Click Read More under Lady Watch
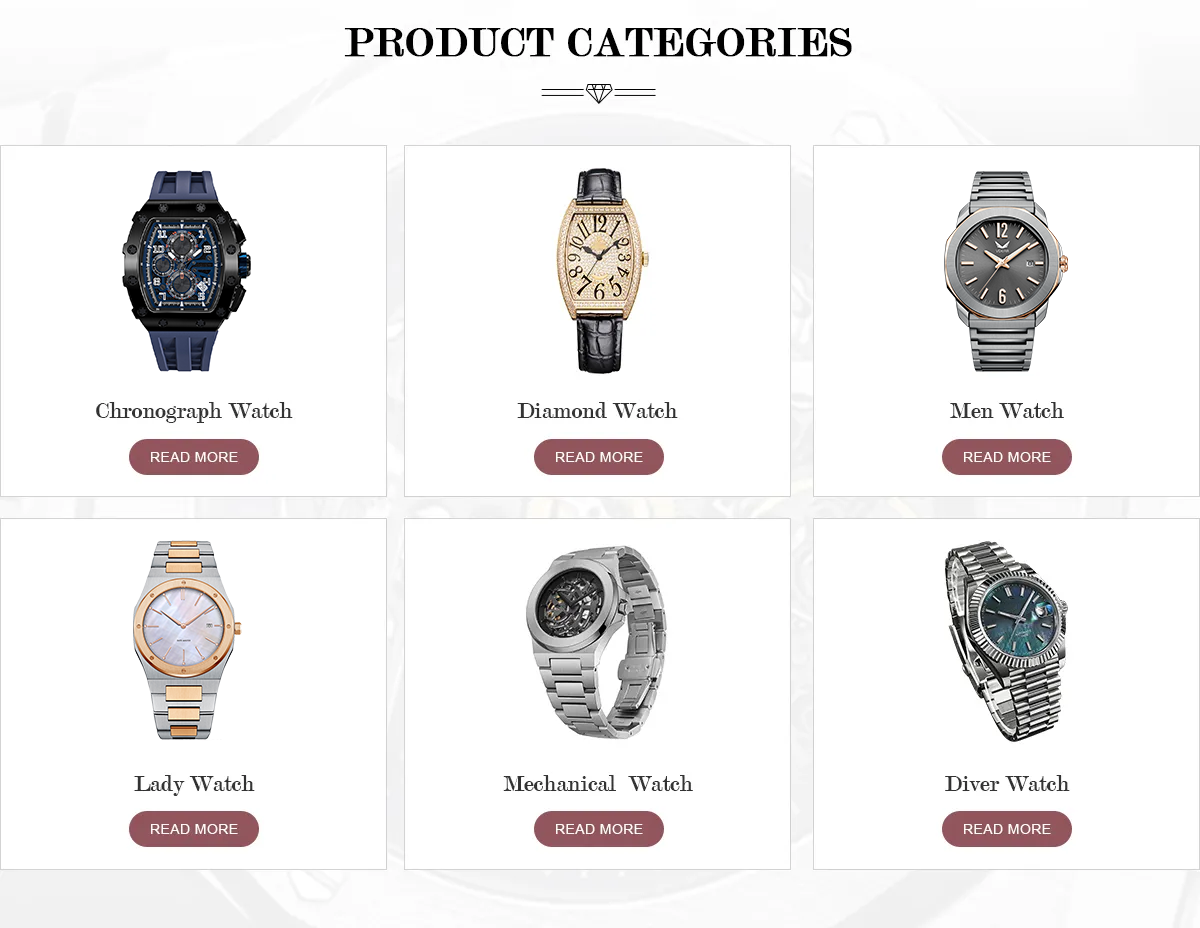1200x928 pixels. (x=194, y=829)
